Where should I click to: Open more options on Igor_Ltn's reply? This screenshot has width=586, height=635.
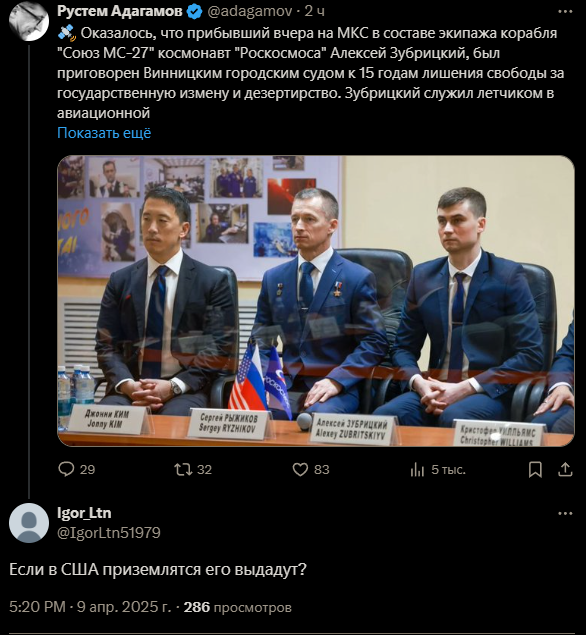pyautogui.click(x=565, y=514)
